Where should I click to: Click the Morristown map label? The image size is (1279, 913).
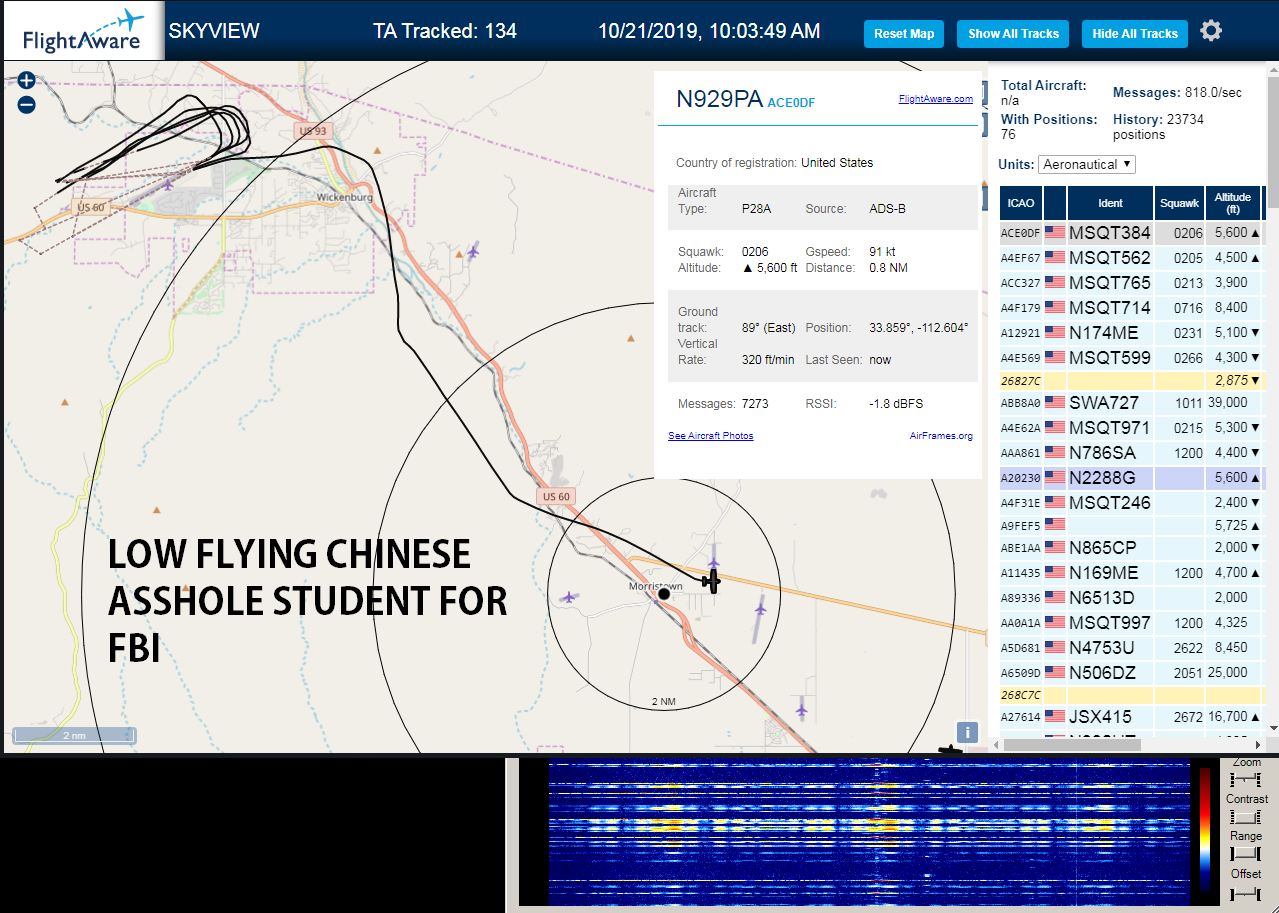pyautogui.click(x=656, y=585)
